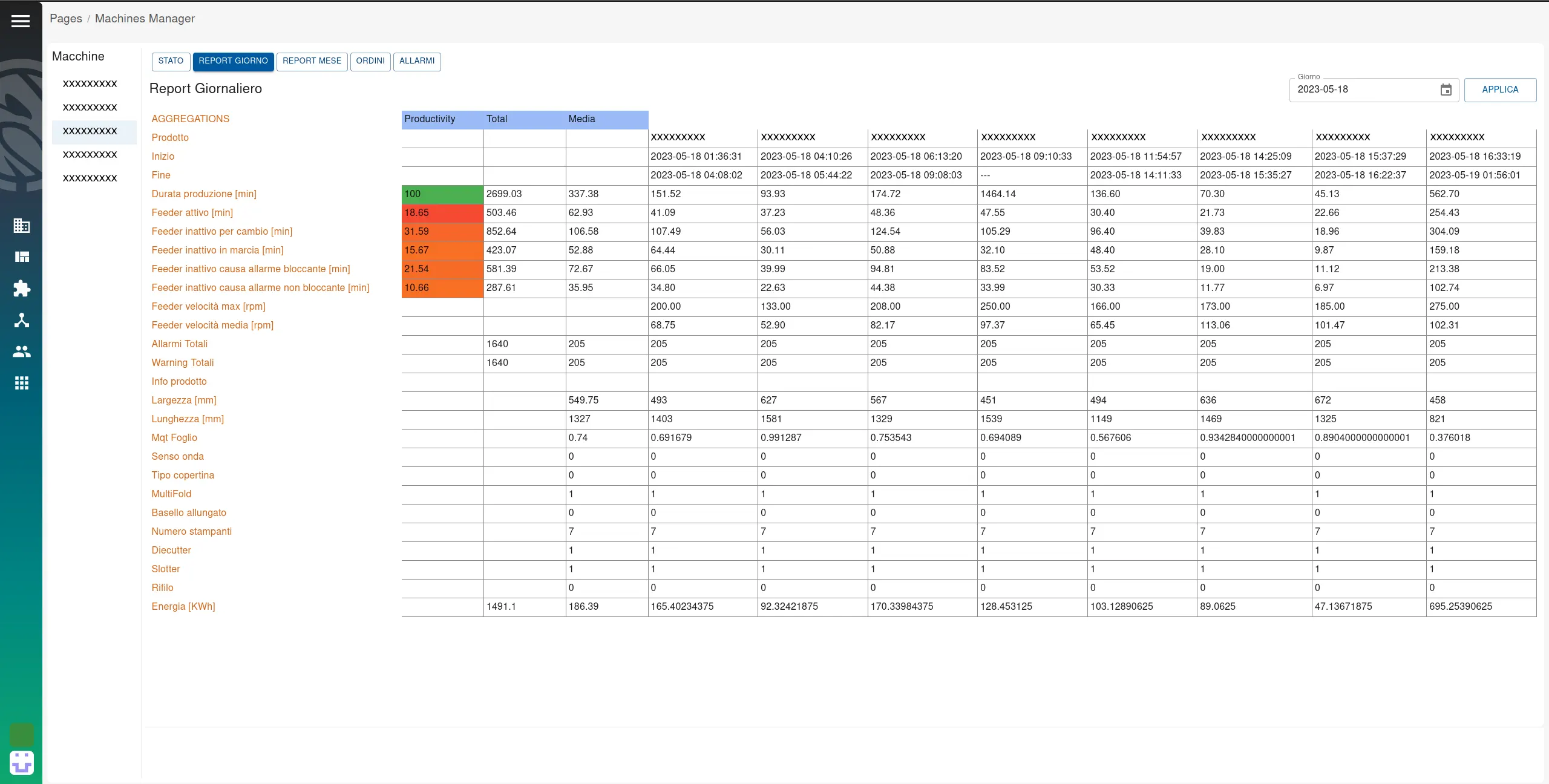The height and width of the screenshot is (784, 1549).
Task: Click the Largezza [mm] row label
Action: 183,400
